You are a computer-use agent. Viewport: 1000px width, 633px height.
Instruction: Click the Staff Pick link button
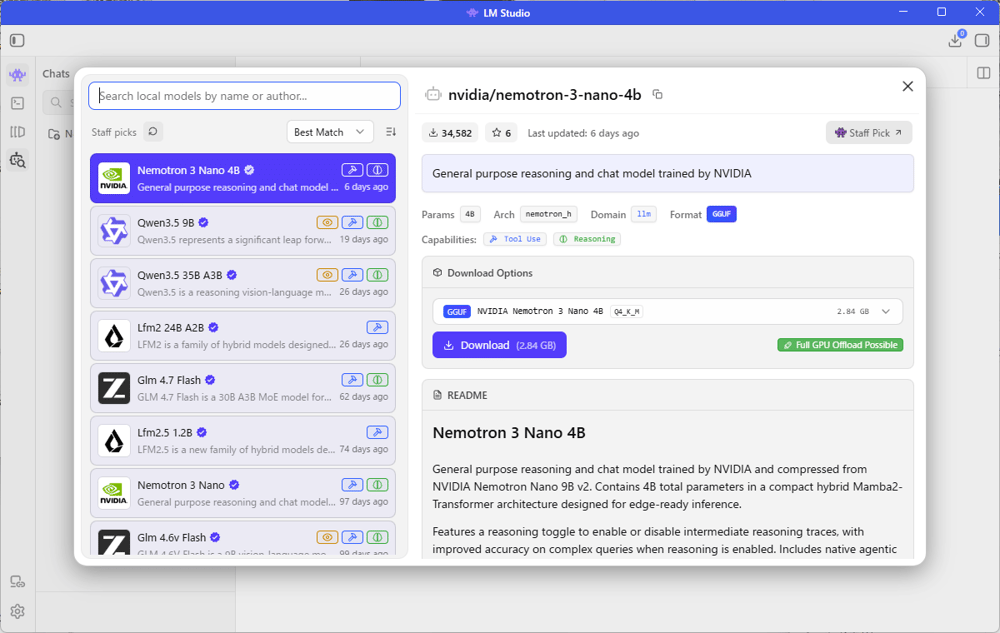[x=868, y=133]
